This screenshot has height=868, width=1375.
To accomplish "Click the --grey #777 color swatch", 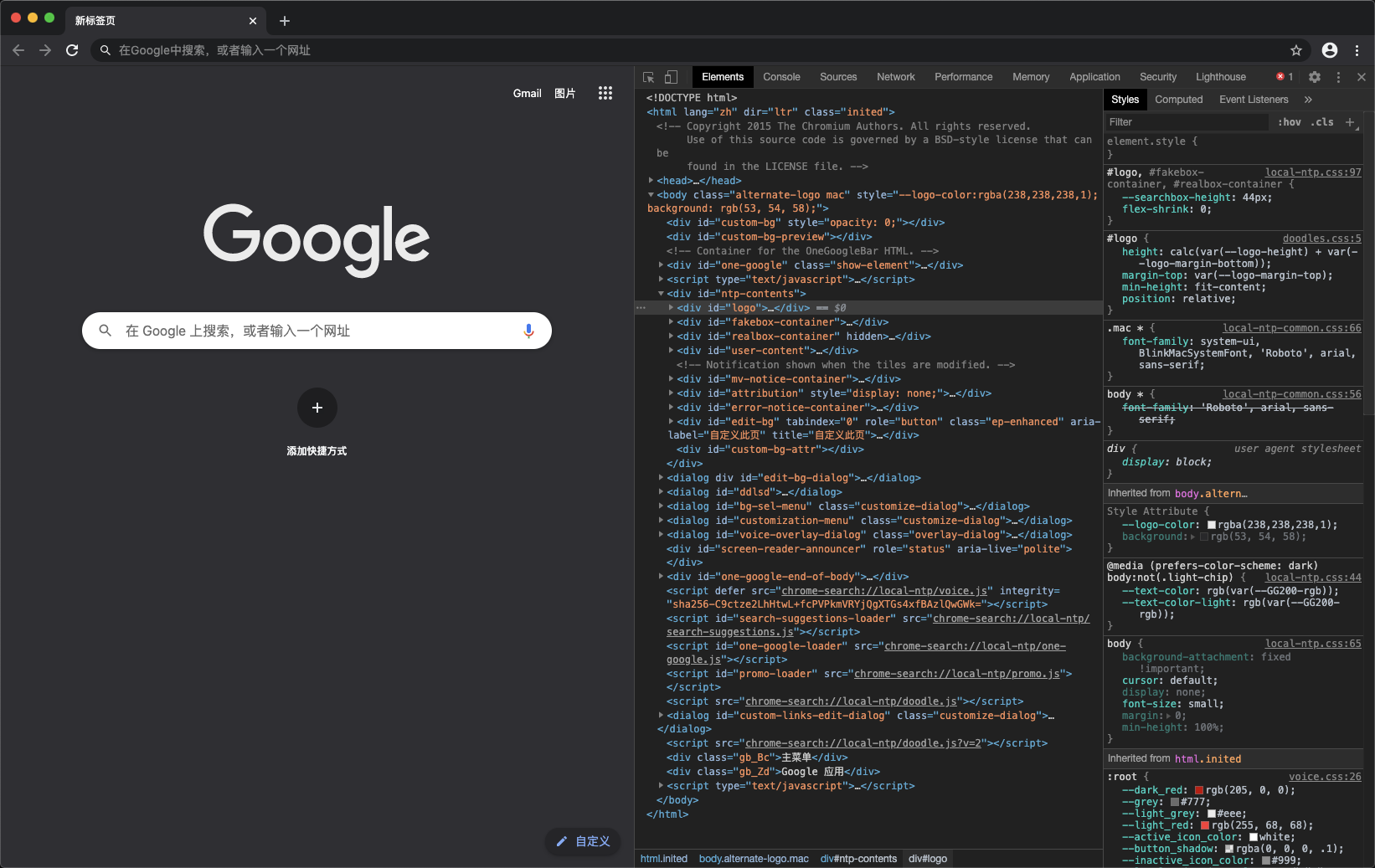I will pyautogui.click(x=1175, y=802).
